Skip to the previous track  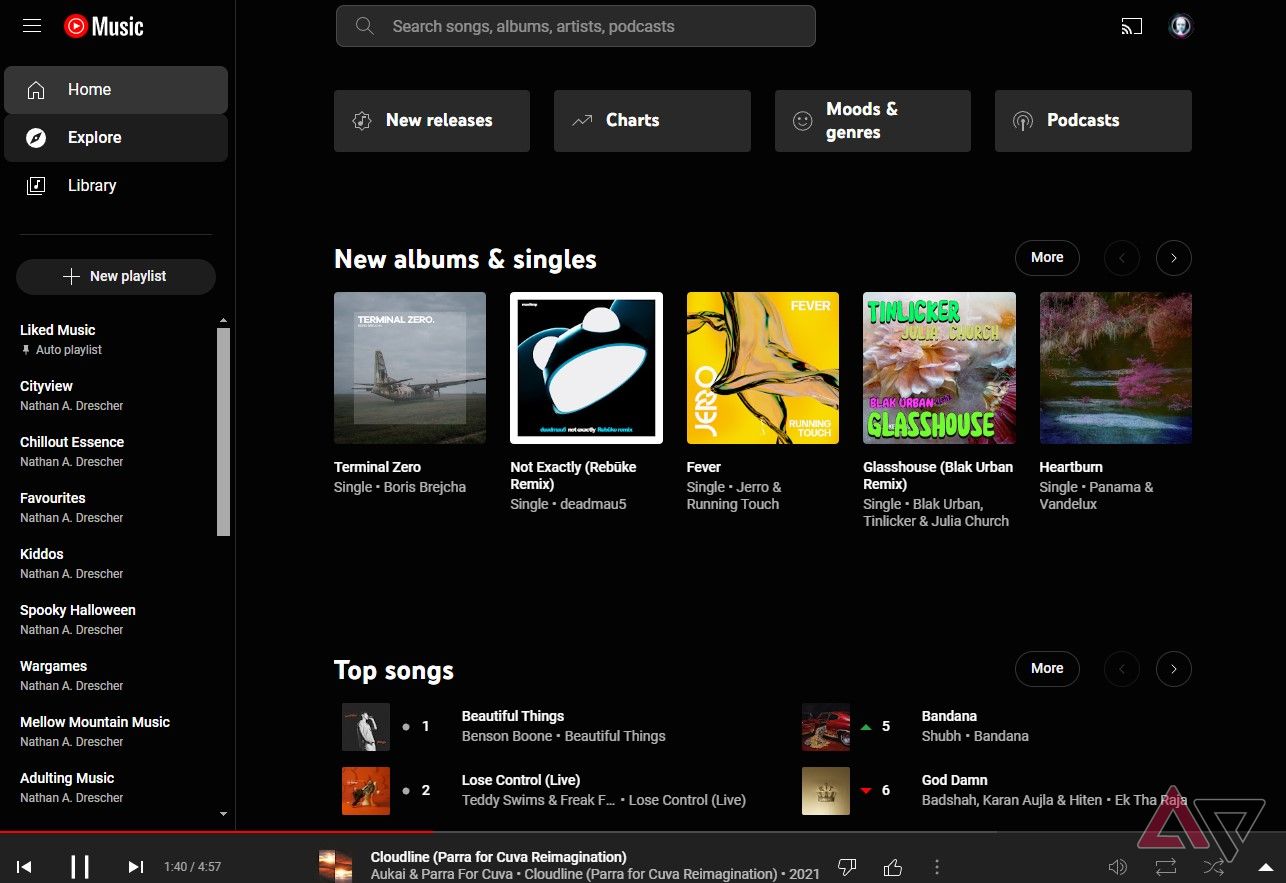pyautogui.click(x=25, y=867)
